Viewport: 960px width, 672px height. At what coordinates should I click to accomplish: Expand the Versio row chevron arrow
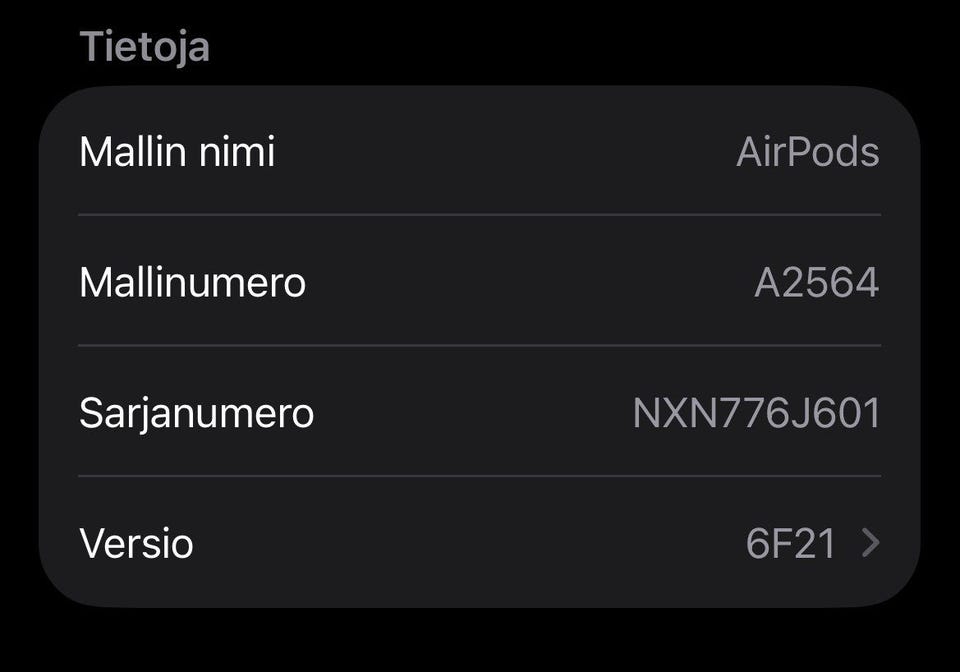[871, 543]
